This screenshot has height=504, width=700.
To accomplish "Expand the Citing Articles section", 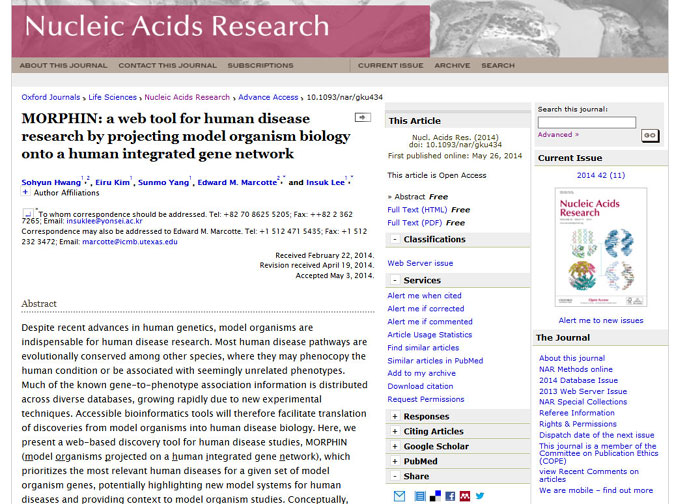I will click(395, 432).
